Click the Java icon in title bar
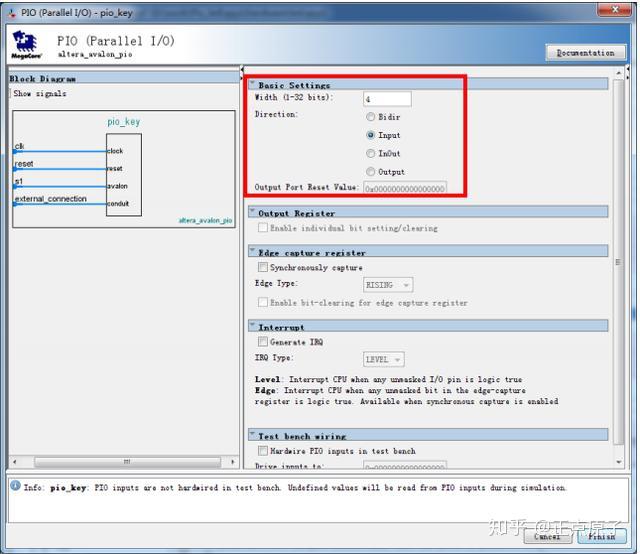The image size is (640, 554). 12,13
